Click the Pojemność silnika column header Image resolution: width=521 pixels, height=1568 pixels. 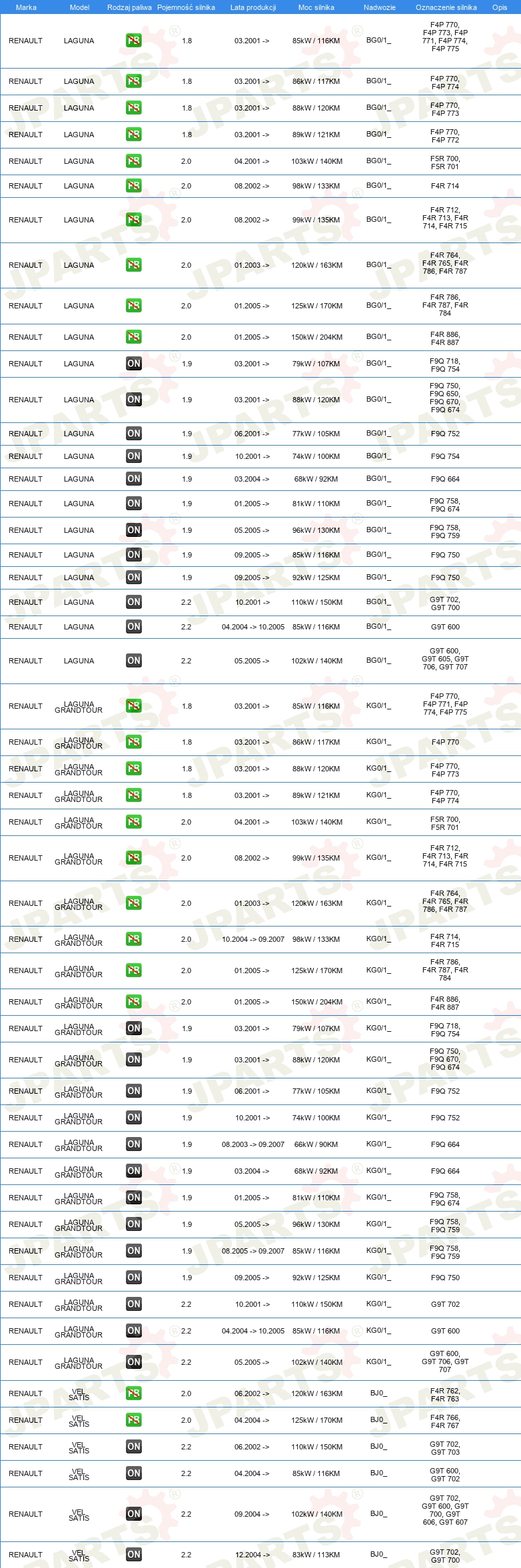(x=186, y=7)
